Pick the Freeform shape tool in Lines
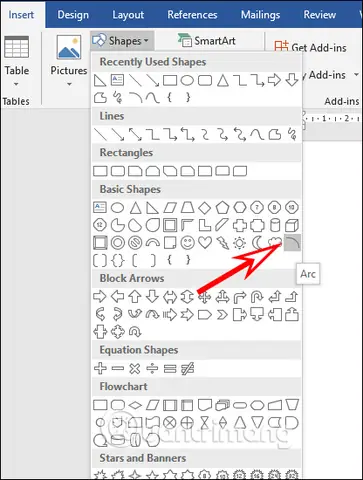 pos(275,134)
